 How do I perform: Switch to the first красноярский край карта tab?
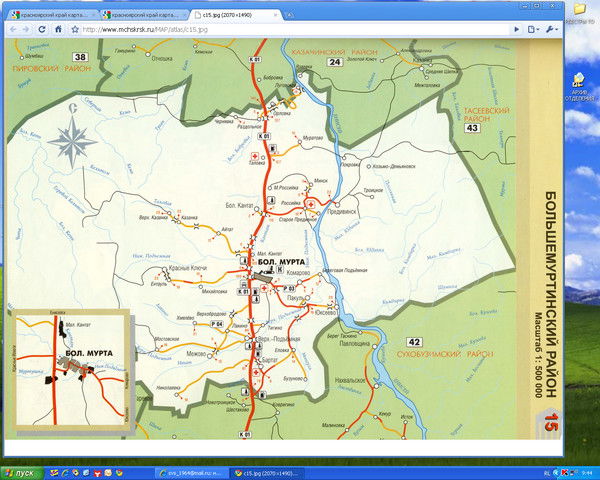click(52, 17)
